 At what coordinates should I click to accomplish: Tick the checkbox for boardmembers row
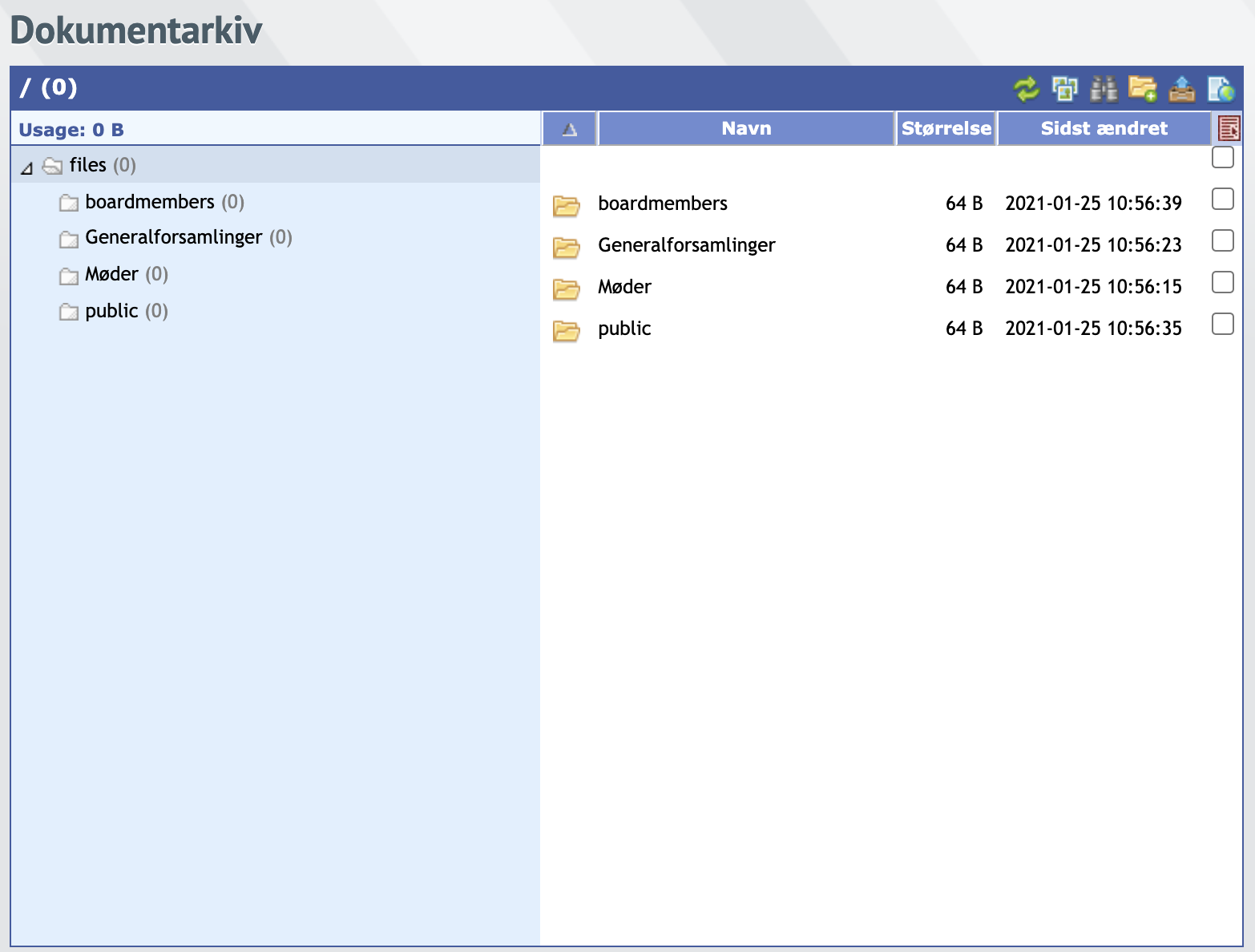pyautogui.click(x=1222, y=199)
